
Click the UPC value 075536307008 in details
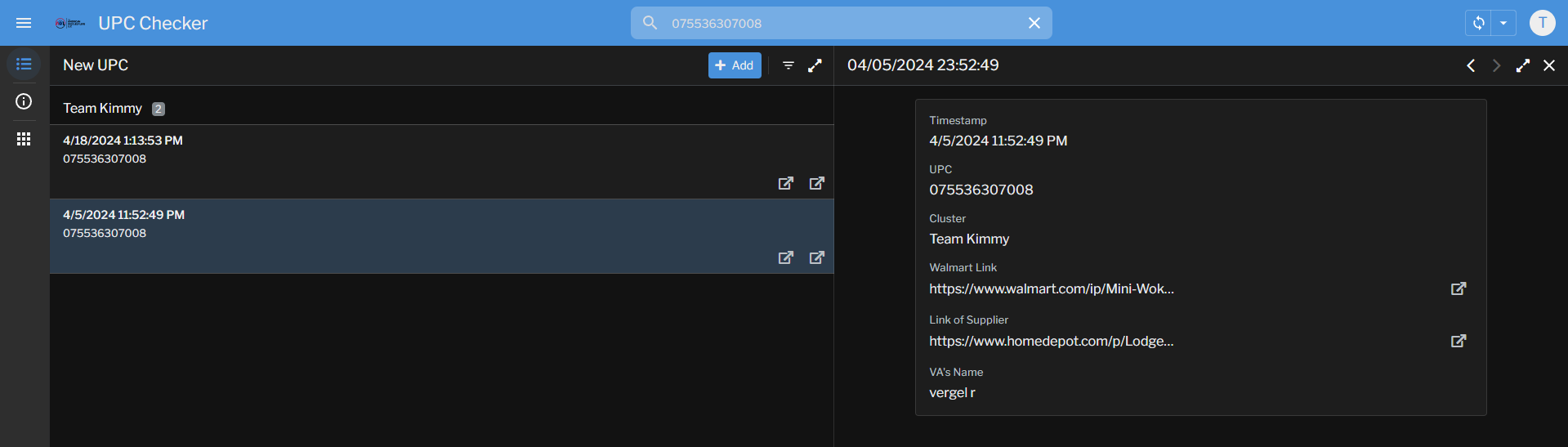pos(981,190)
